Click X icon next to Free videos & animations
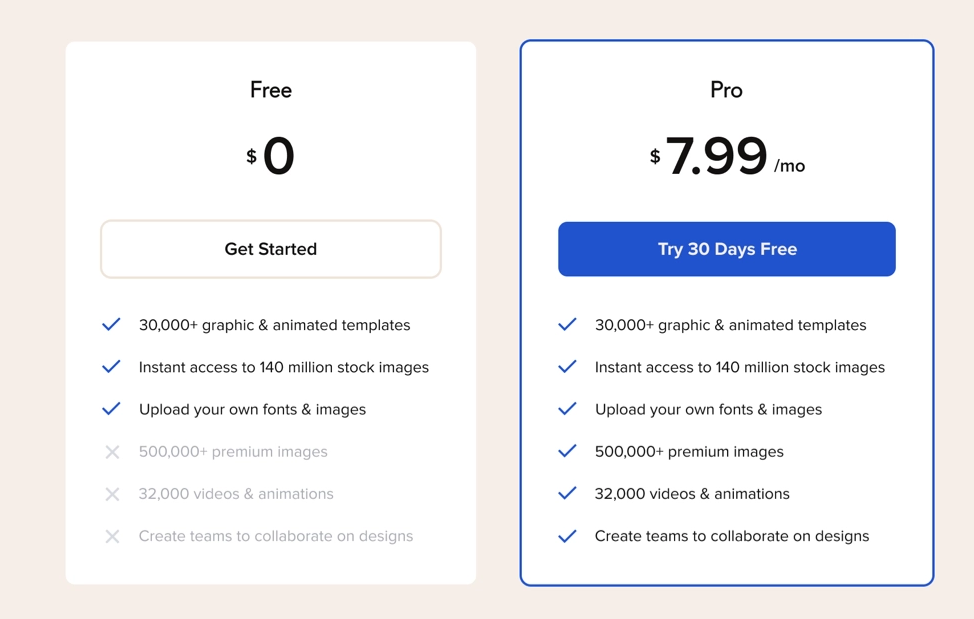974x619 pixels. 112,494
